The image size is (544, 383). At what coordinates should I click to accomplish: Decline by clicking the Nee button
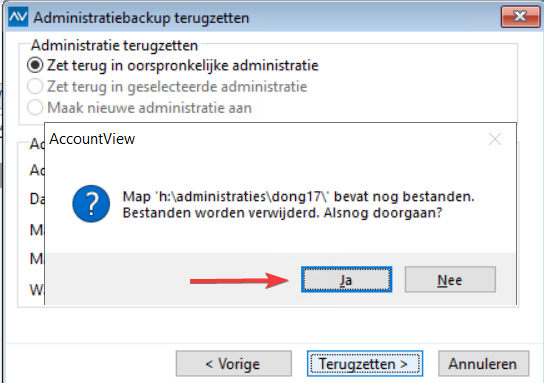[450, 280]
